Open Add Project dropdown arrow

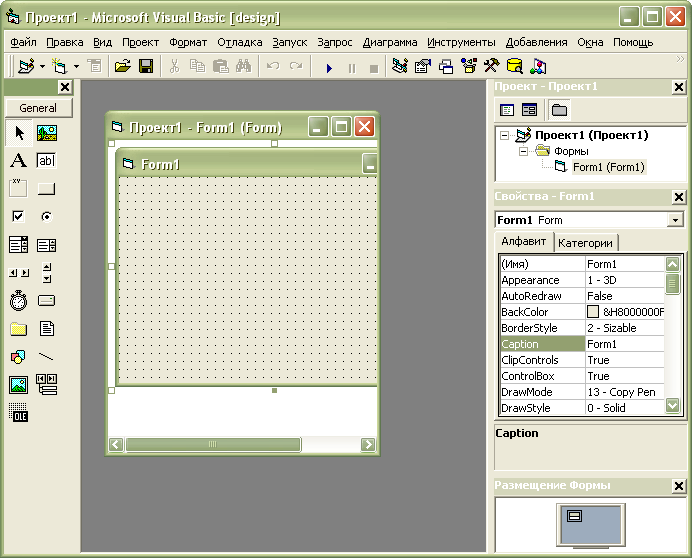[x=42, y=67]
